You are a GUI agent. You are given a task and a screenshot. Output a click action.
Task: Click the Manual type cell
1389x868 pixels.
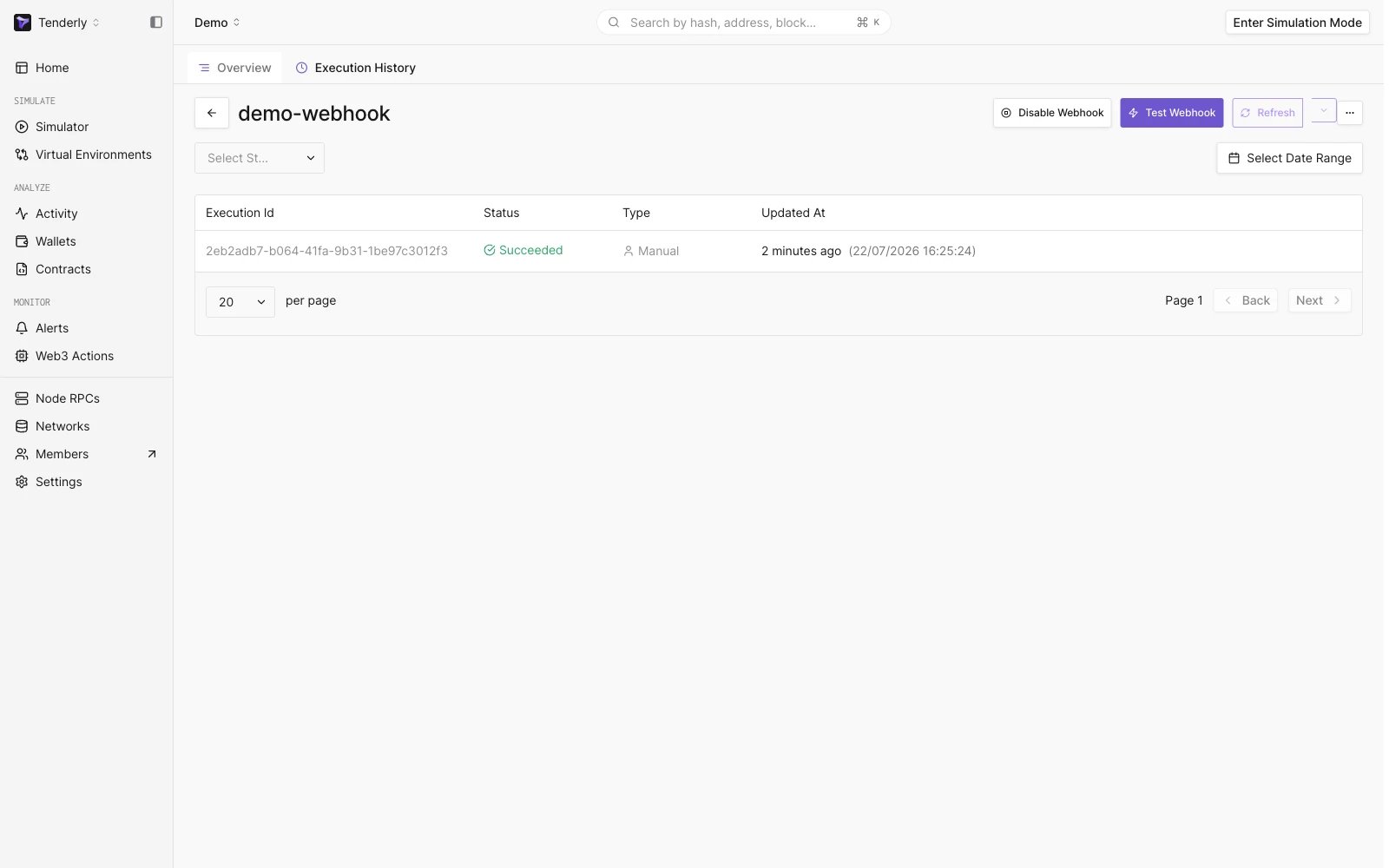click(x=651, y=251)
